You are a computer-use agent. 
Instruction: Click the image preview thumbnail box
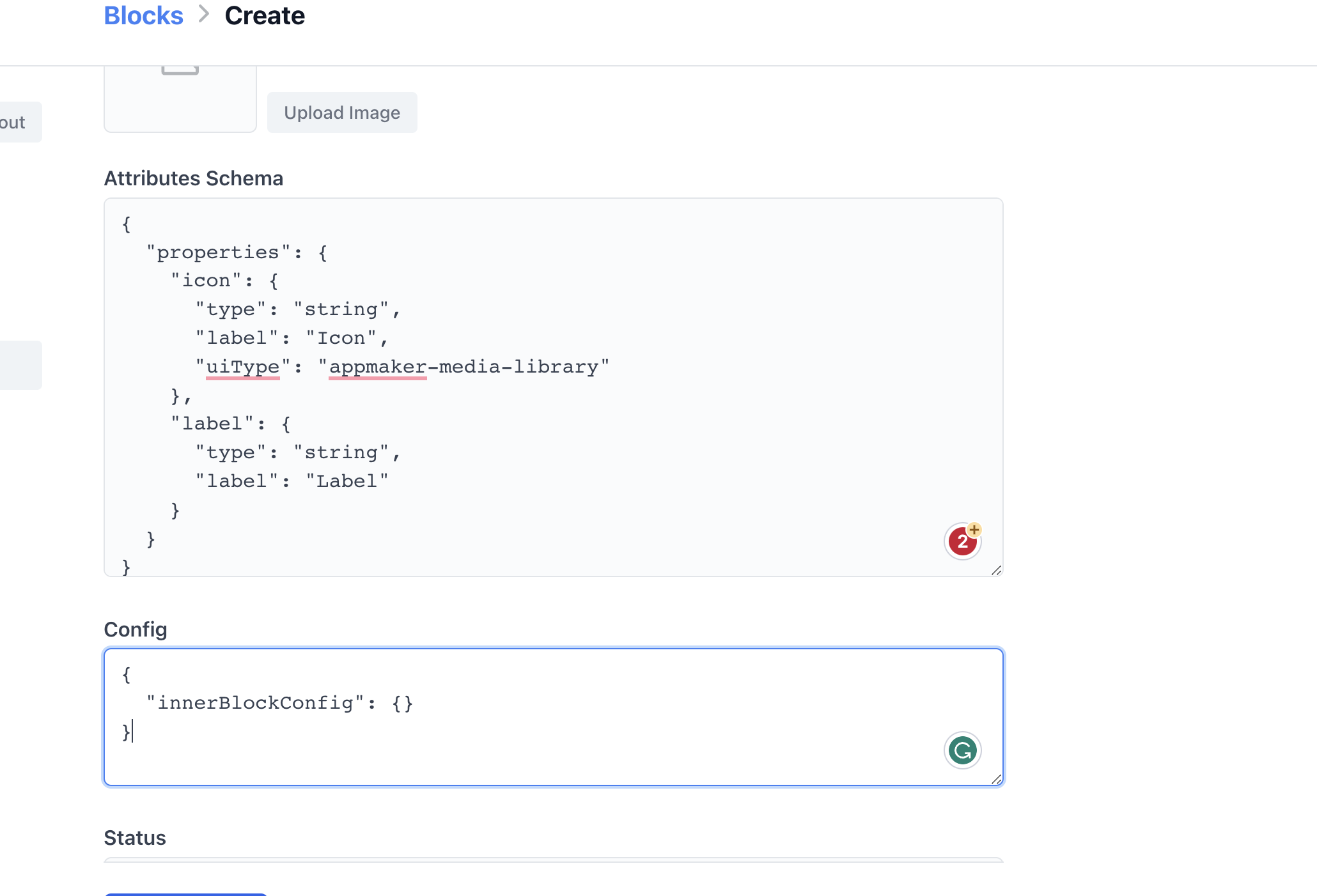(x=180, y=102)
